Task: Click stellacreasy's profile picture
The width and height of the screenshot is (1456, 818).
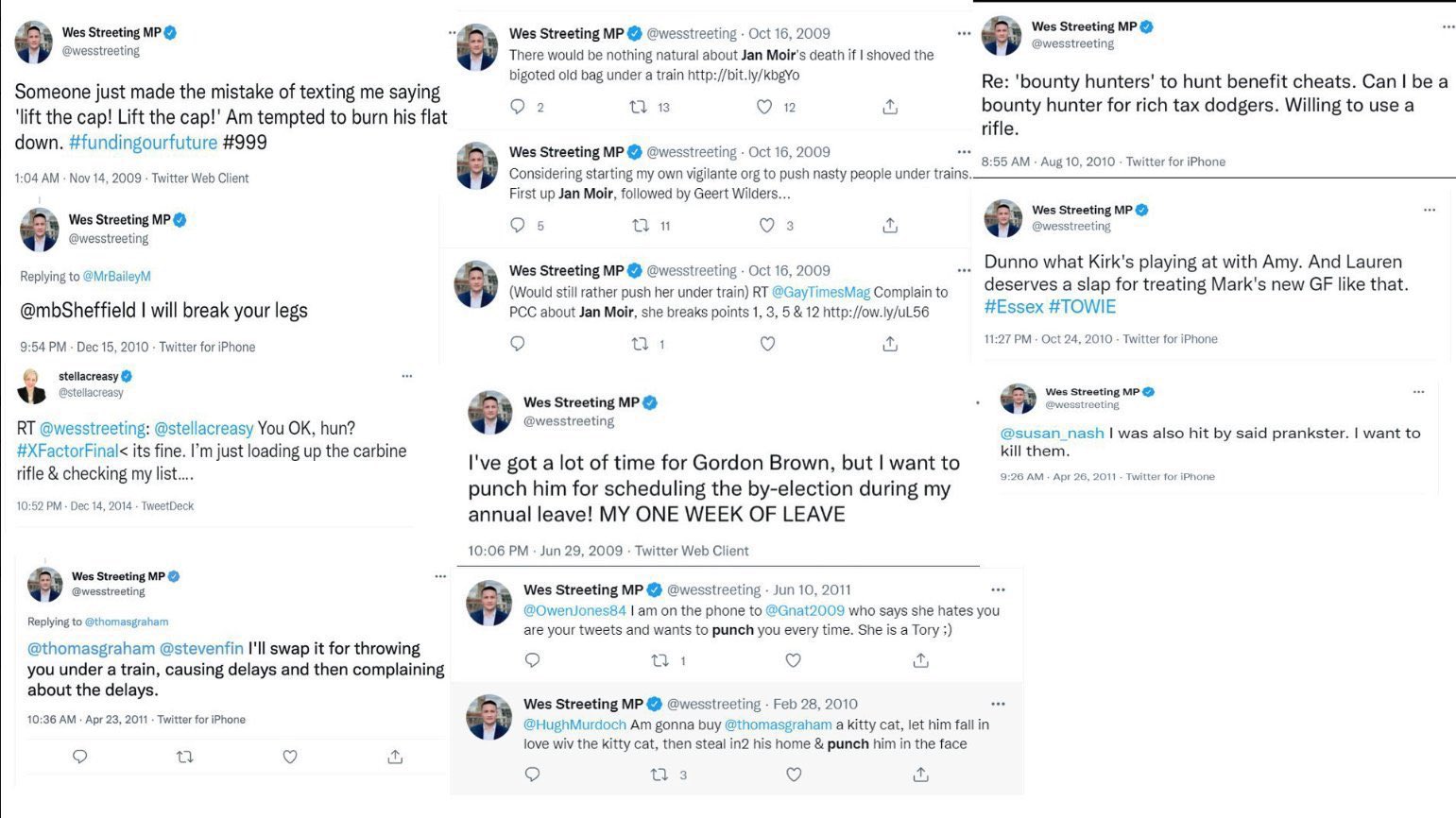Action: [x=32, y=385]
